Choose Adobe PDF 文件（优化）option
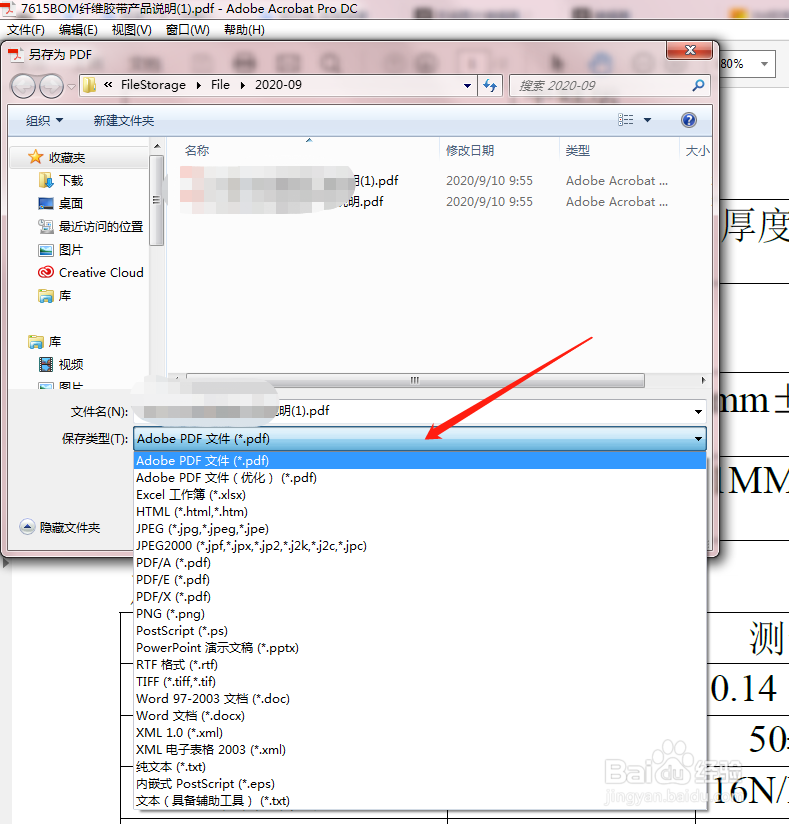 click(419, 478)
